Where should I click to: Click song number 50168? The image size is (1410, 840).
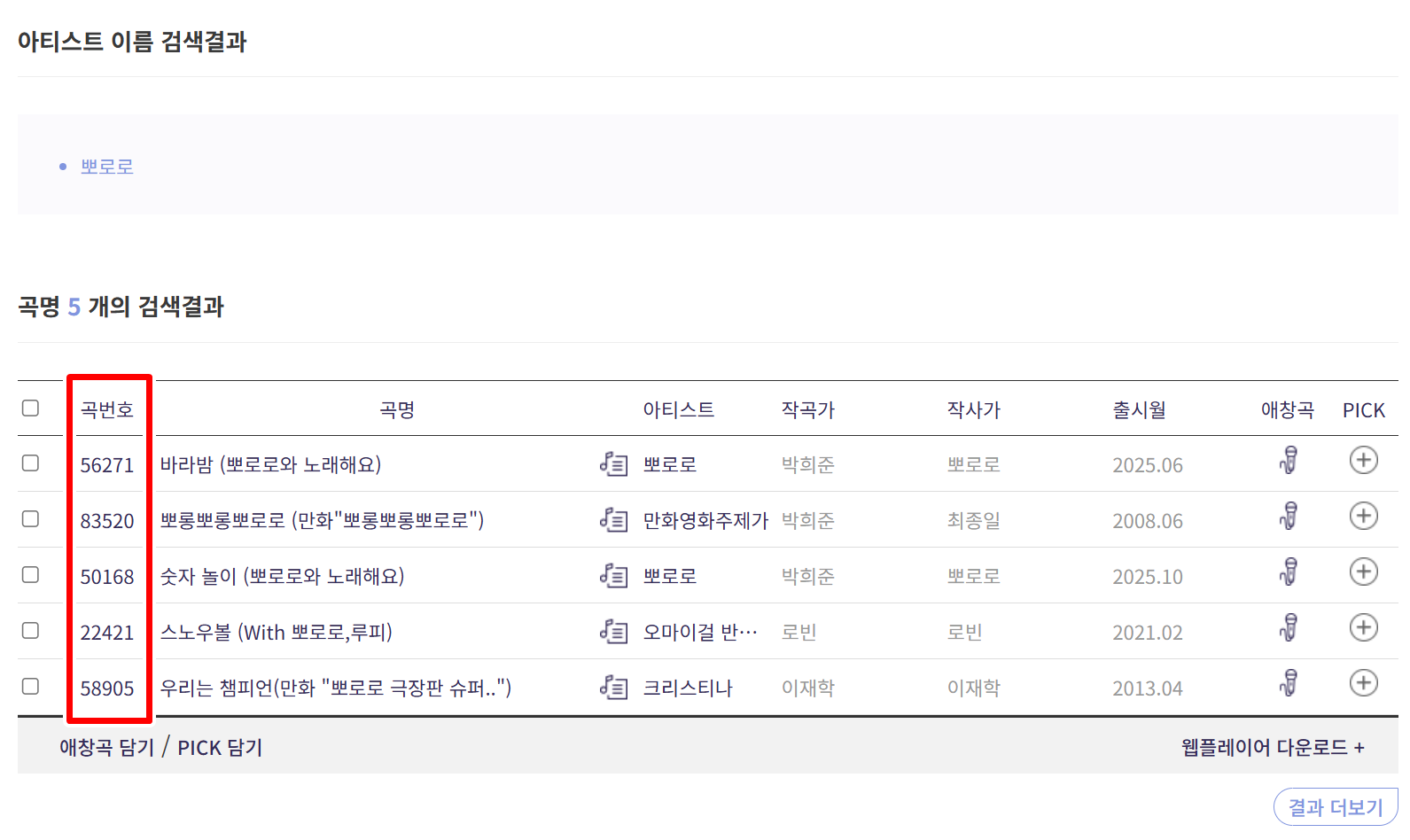tap(107, 577)
